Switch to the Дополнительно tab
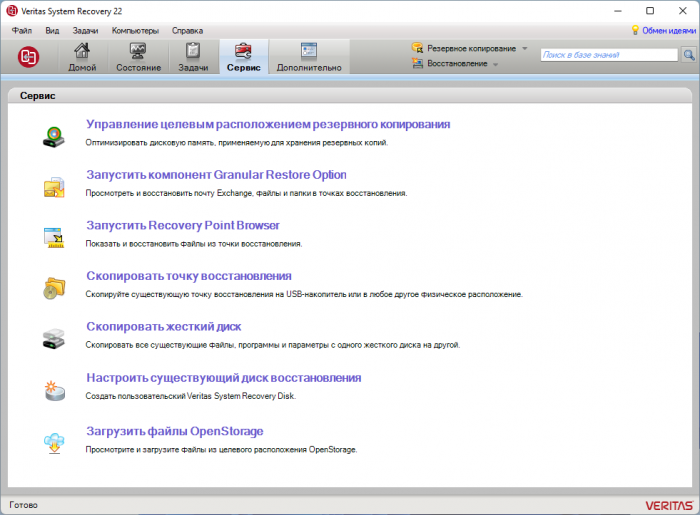 (308, 57)
